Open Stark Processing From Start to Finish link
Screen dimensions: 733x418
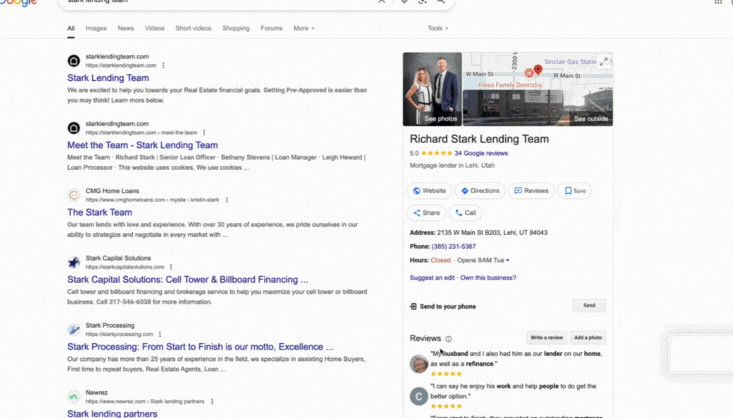[x=200, y=347]
